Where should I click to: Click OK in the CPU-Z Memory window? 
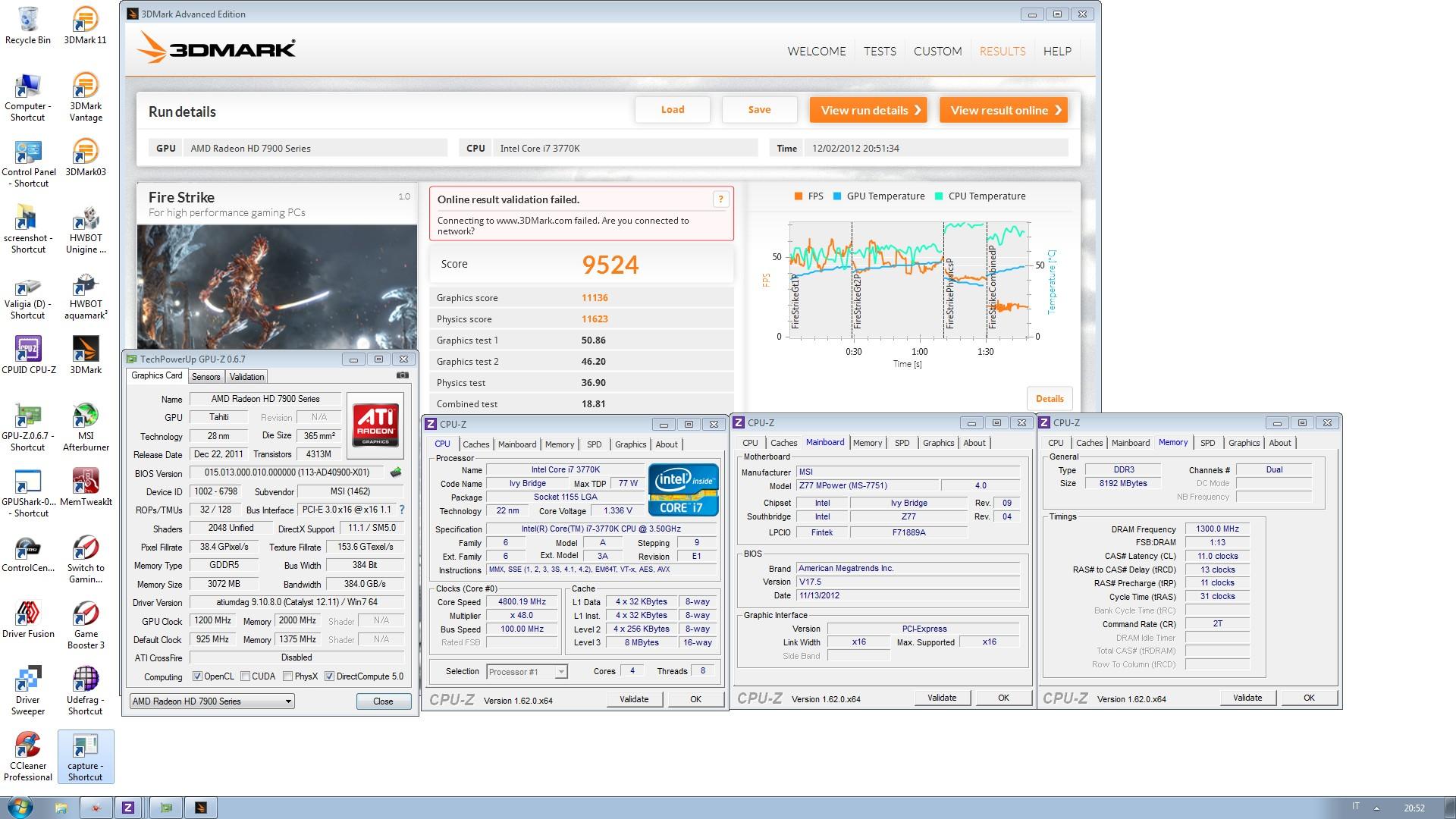click(x=1309, y=698)
